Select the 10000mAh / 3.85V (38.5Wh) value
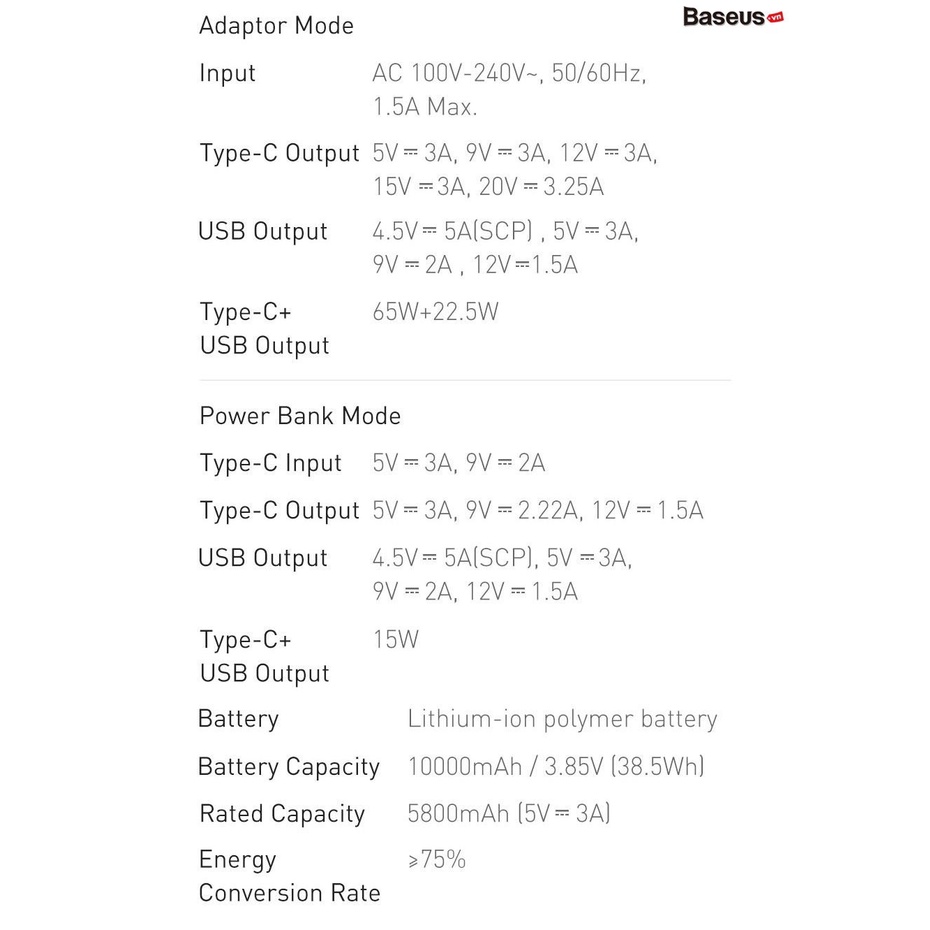Viewport: 930px width, 930px height. coord(556,767)
